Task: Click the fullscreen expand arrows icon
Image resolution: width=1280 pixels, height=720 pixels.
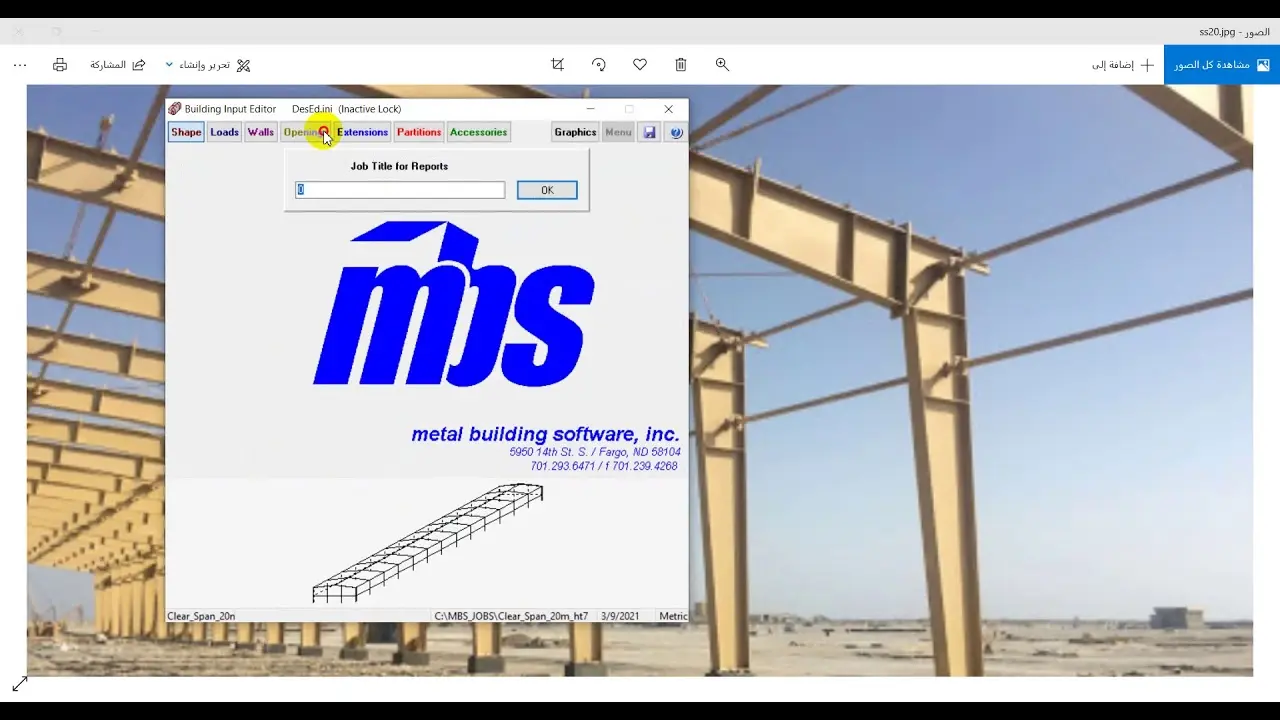Action: point(20,684)
